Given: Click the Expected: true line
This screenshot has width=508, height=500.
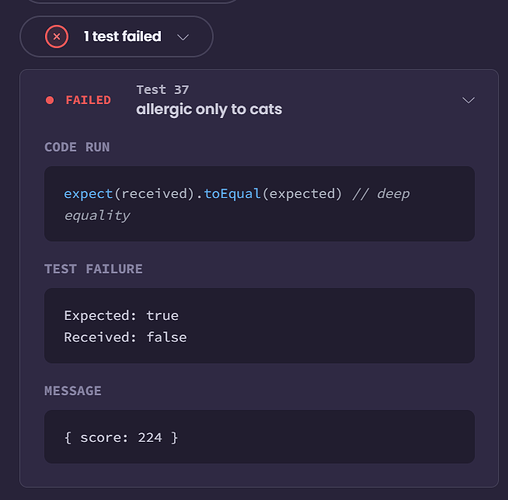Looking at the screenshot, I should coord(121,316).
